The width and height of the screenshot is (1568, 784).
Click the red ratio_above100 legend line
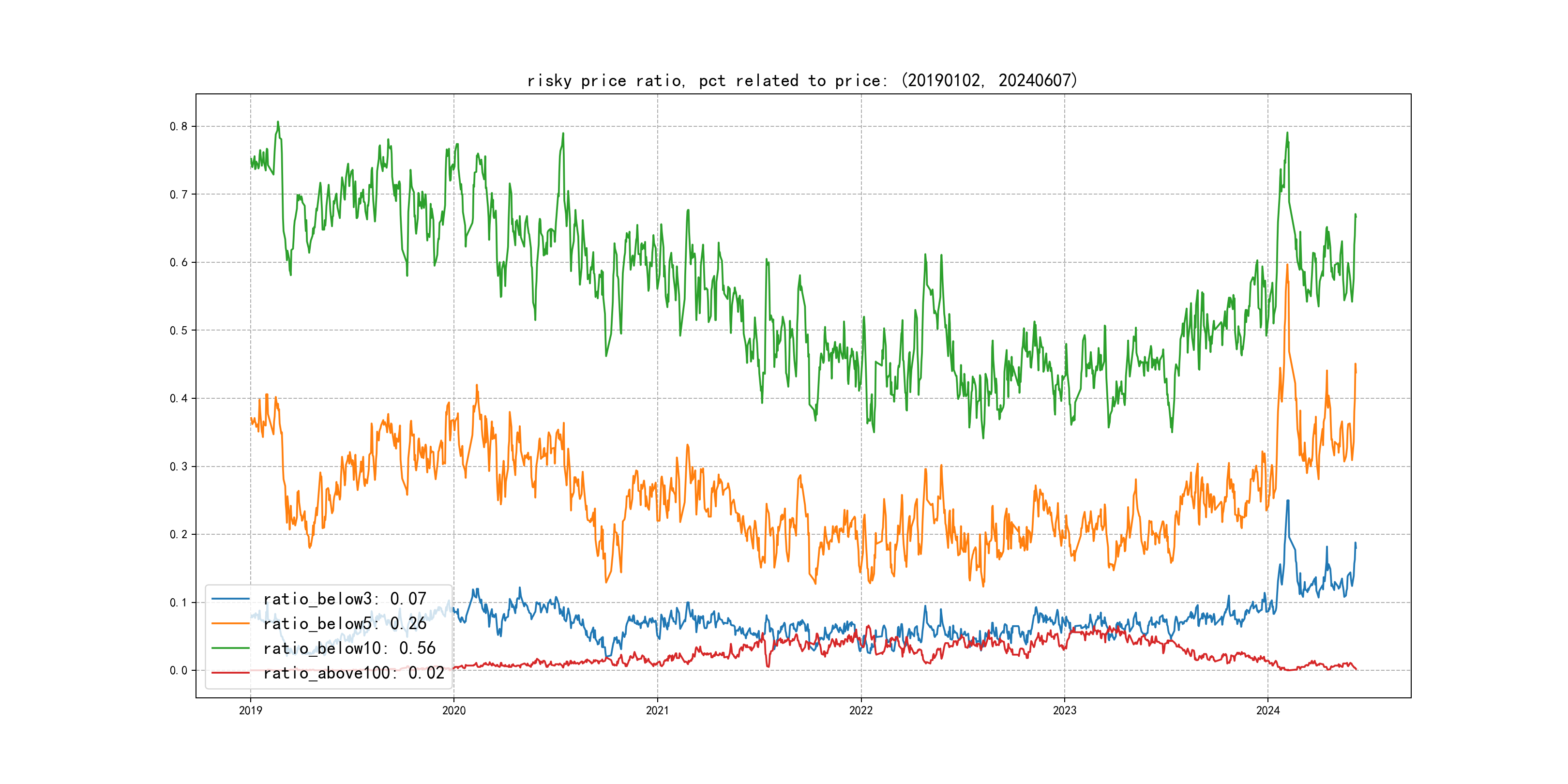[230, 673]
